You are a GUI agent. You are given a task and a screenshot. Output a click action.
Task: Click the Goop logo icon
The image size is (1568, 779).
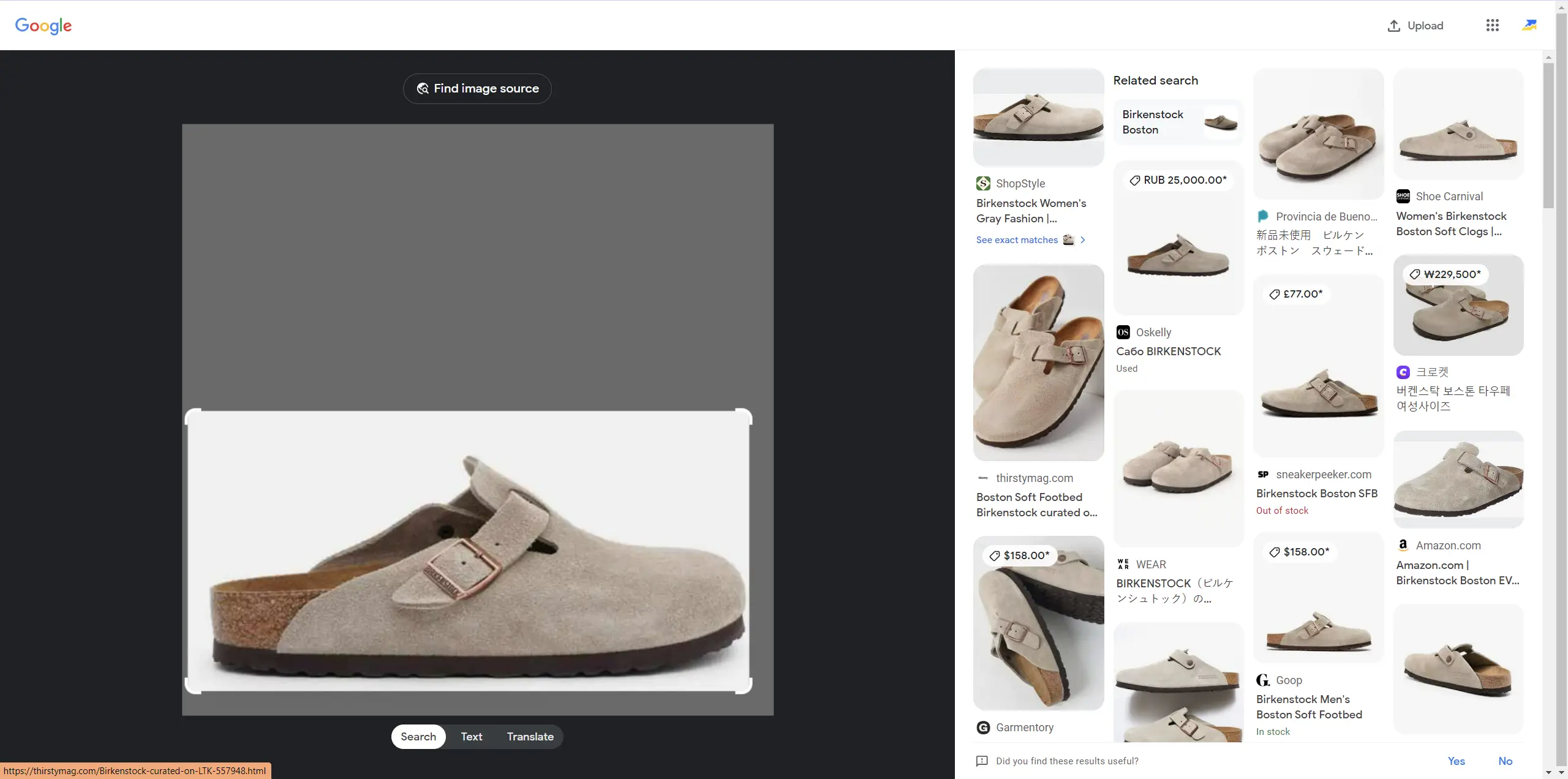(x=1263, y=680)
